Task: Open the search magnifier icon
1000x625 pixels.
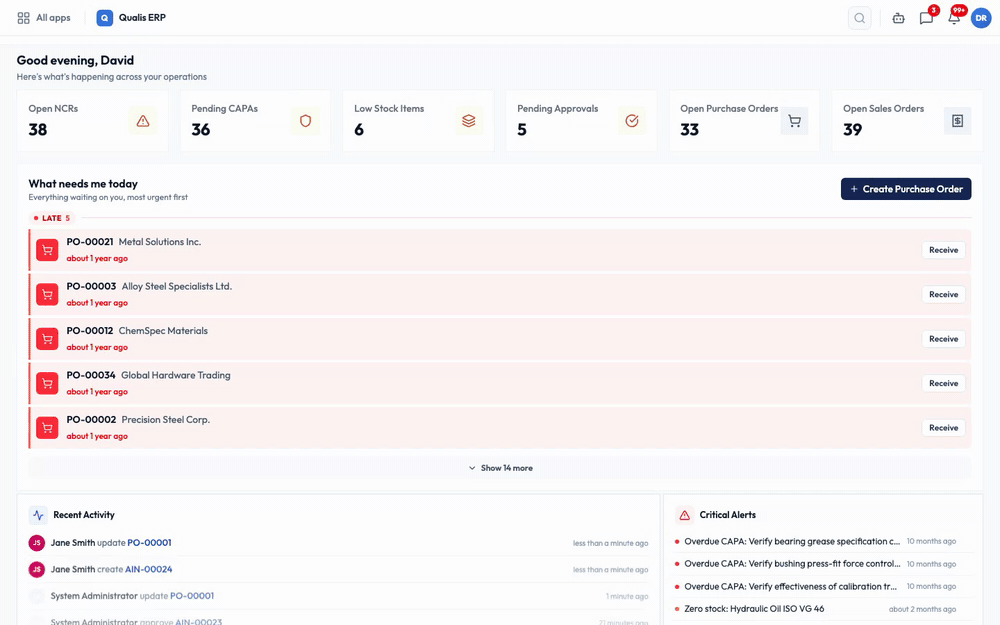Action: [x=860, y=18]
